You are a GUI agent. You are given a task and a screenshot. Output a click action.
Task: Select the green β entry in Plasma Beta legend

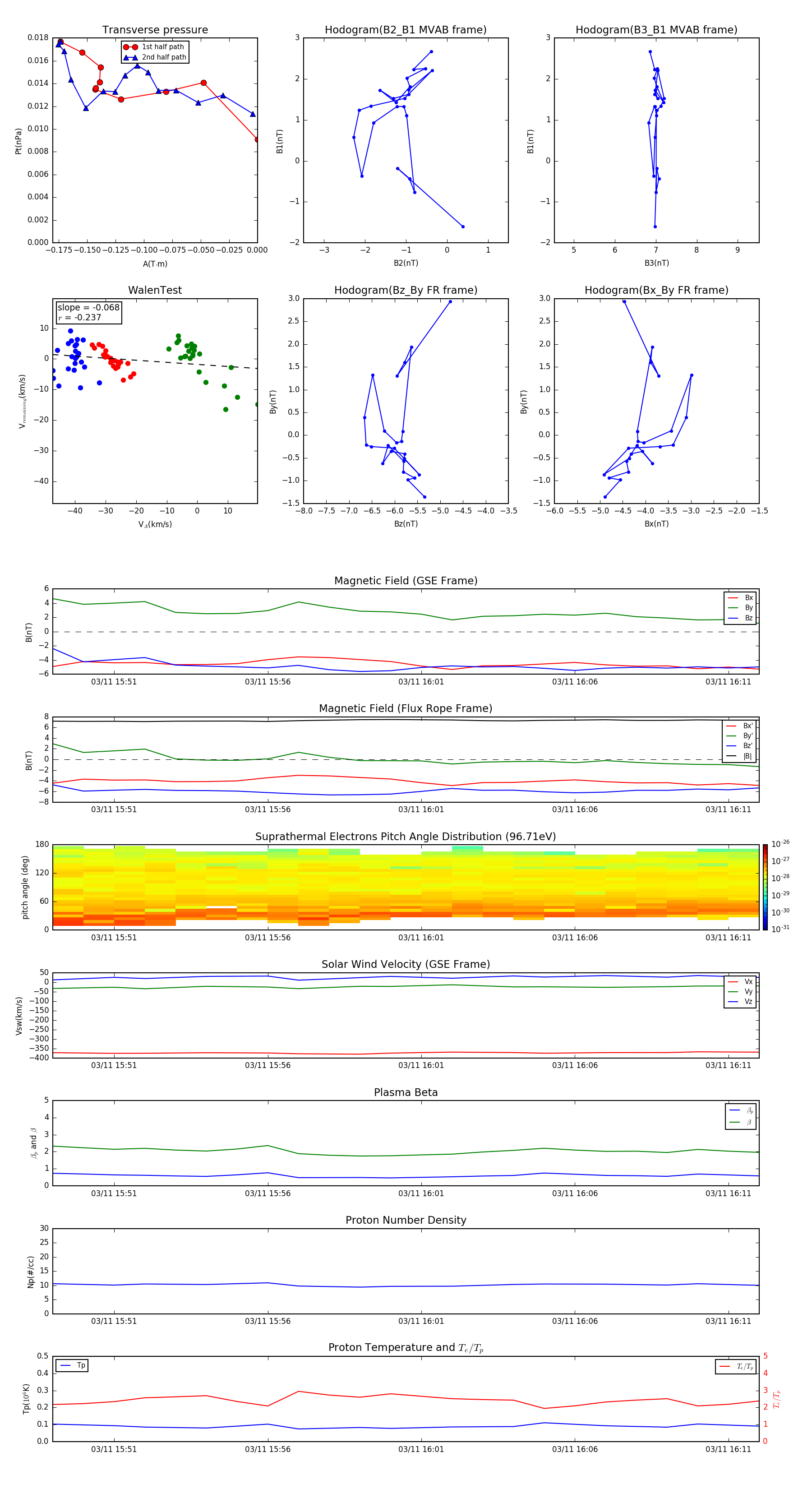coord(741,1122)
